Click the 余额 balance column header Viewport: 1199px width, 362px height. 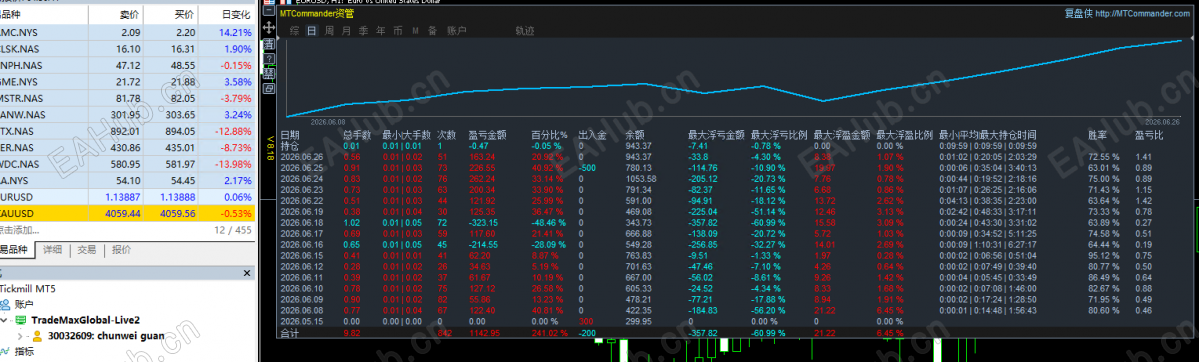tap(635, 135)
